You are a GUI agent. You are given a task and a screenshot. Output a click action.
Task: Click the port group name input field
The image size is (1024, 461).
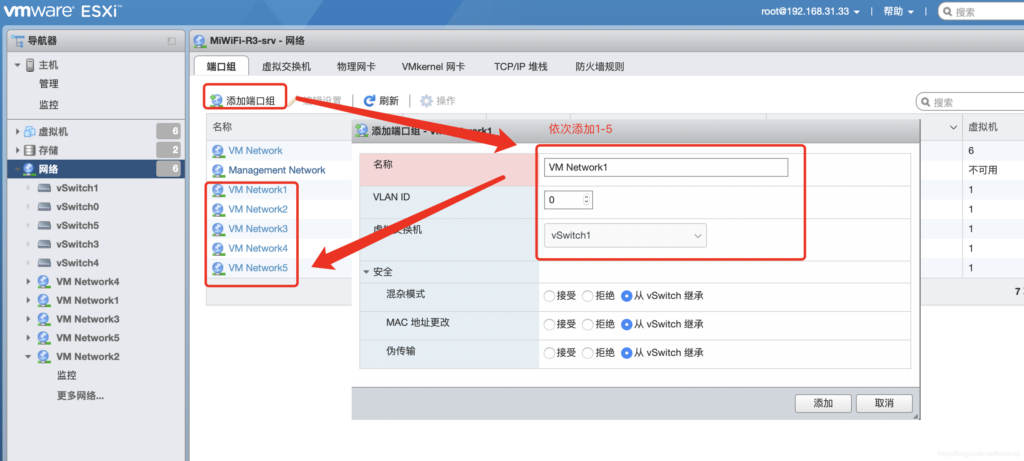666,168
